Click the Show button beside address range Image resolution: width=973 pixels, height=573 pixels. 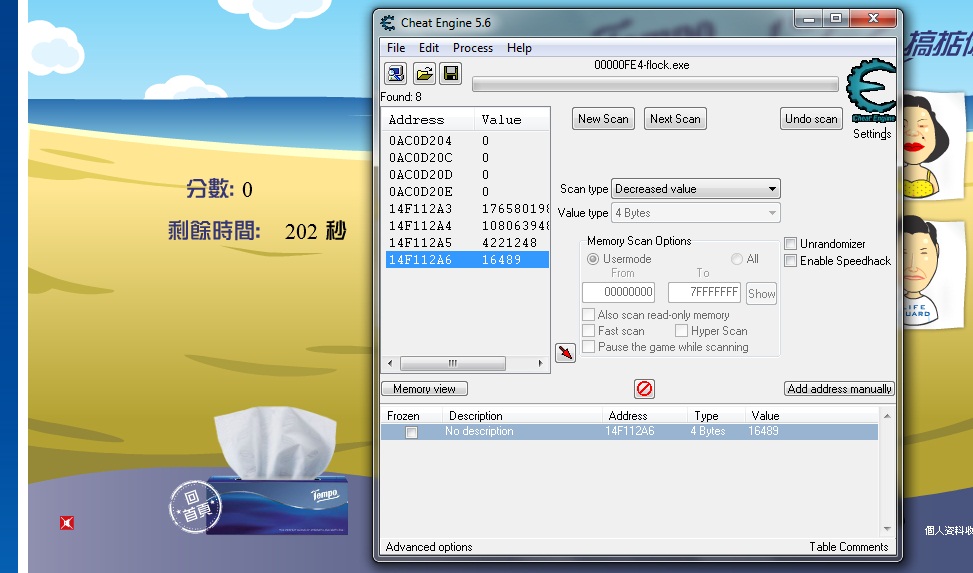761,294
